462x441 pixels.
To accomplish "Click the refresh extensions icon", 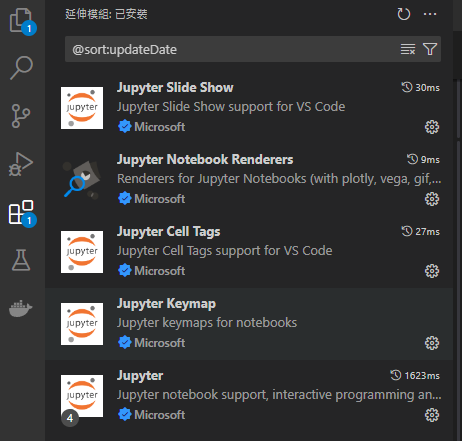I will 404,14.
